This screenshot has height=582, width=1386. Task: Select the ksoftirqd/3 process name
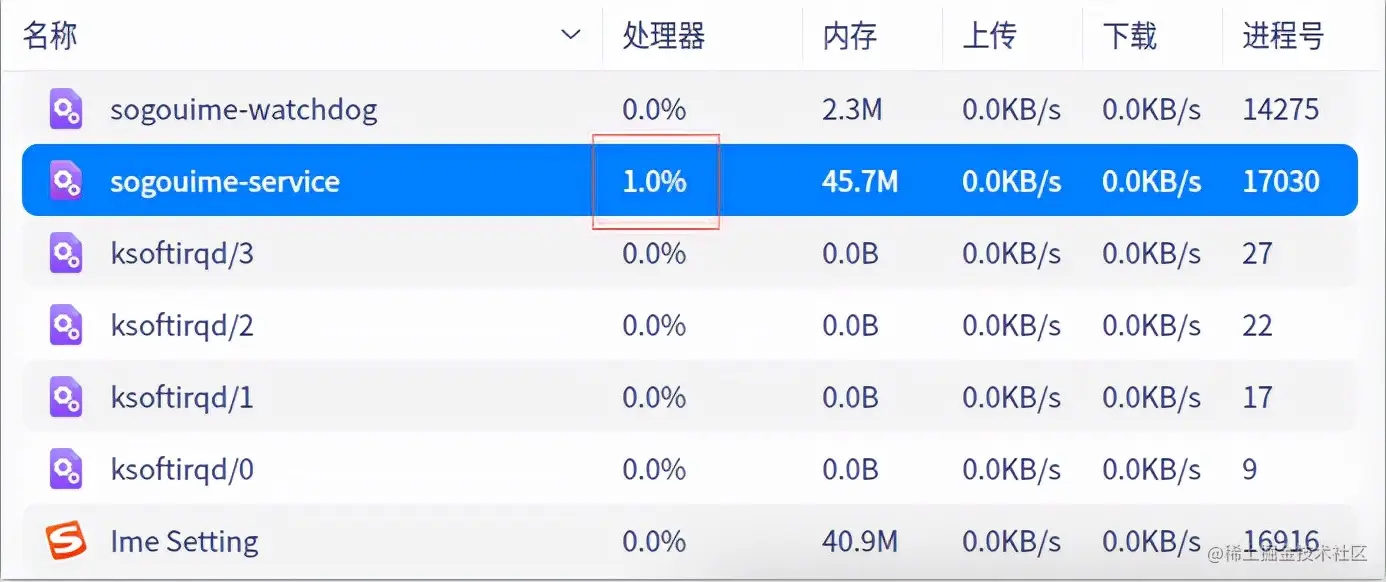(182, 254)
